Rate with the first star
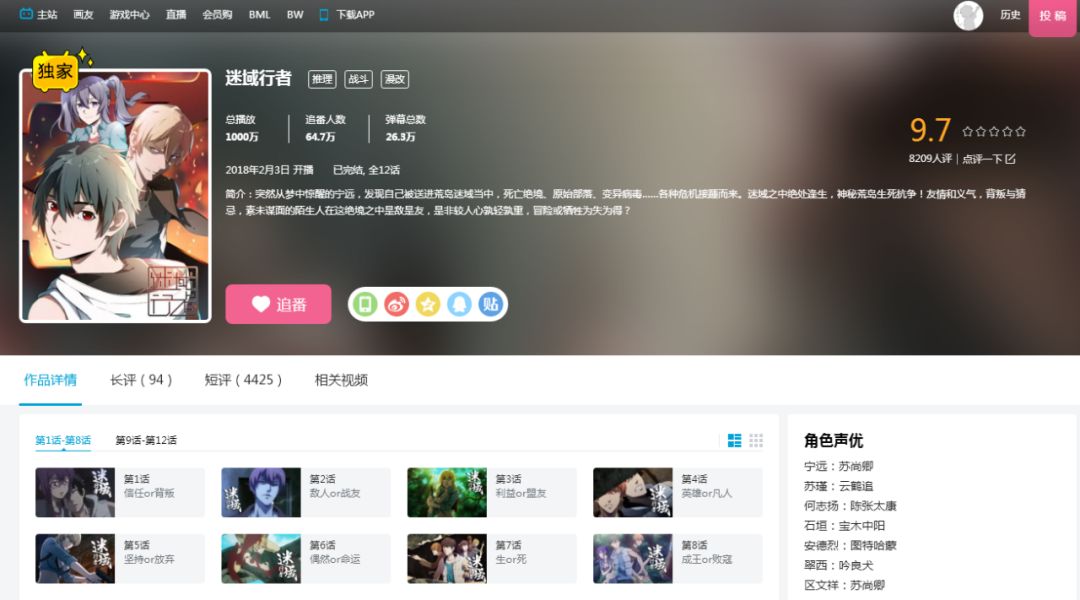 (968, 131)
